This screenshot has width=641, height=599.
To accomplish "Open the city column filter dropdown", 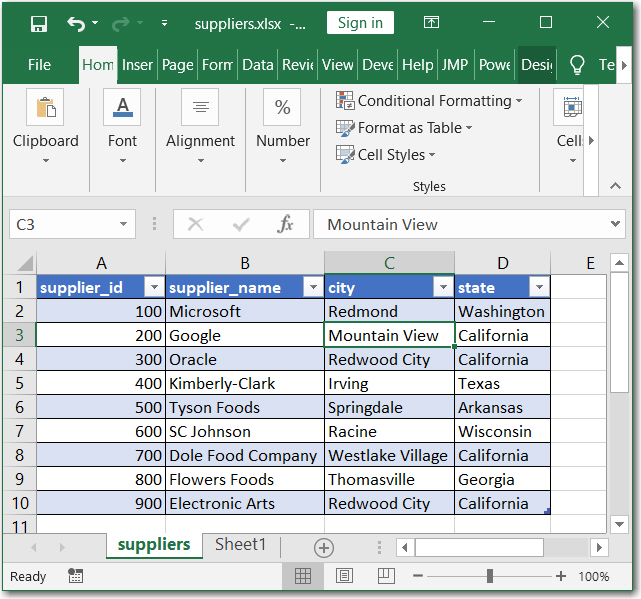I will tap(442, 288).
